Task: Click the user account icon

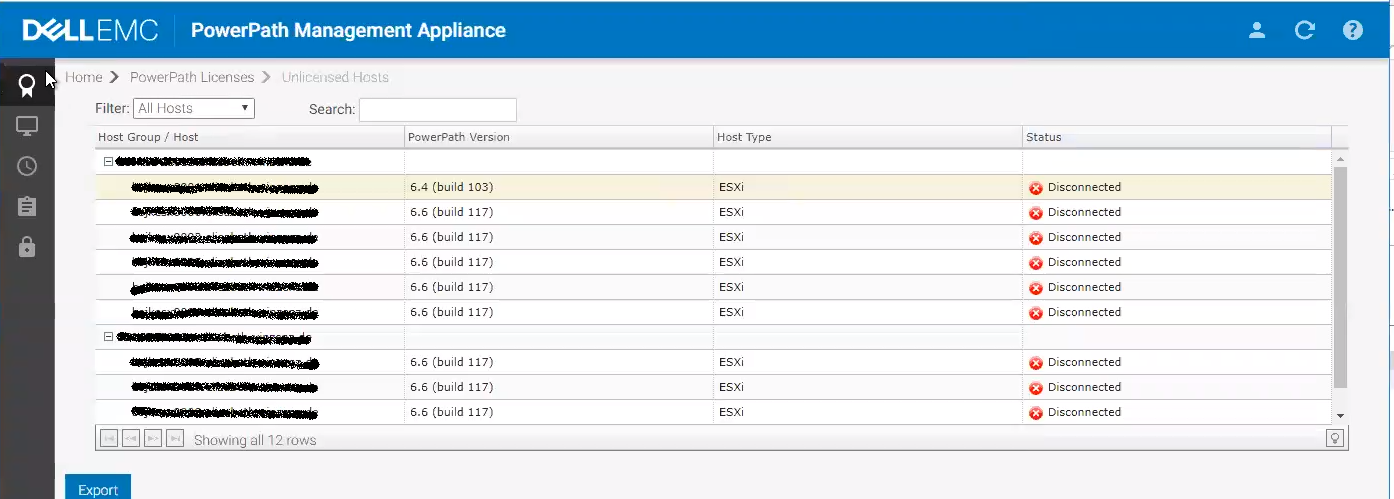Action: (x=1257, y=30)
